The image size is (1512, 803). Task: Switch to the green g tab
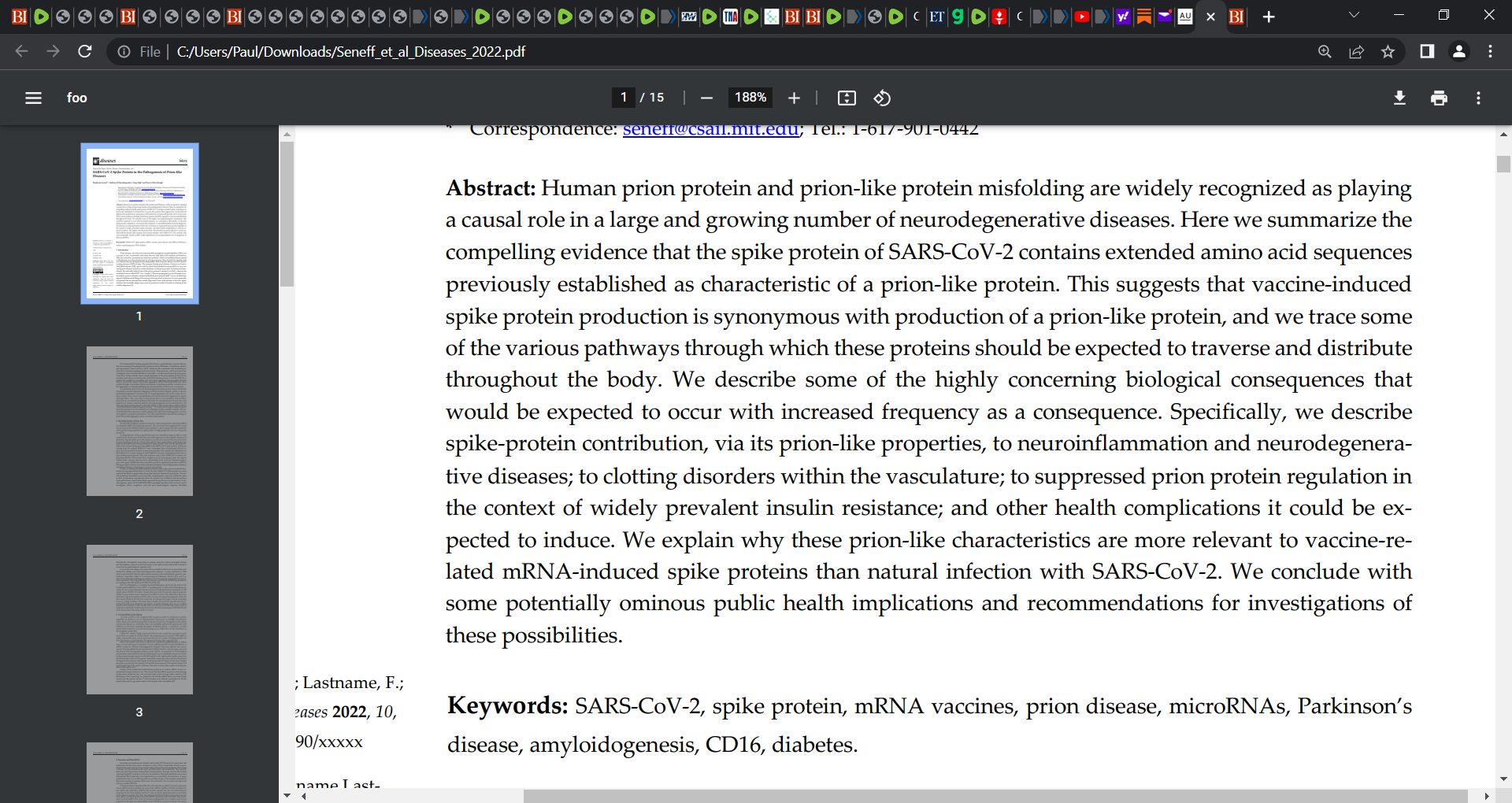pyautogui.click(x=958, y=17)
